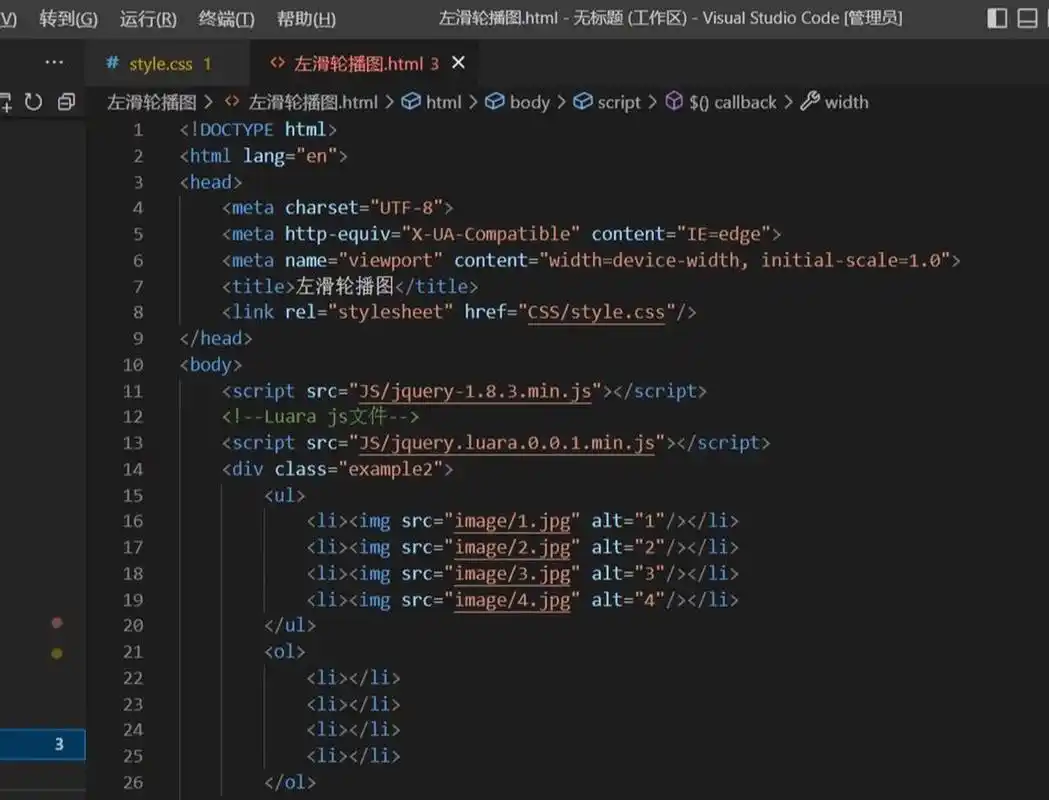Screen dimensions: 1049x800
Task: Click the JS/jquery-1.8.3.min.js src link
Action: (x=478, y=391)
